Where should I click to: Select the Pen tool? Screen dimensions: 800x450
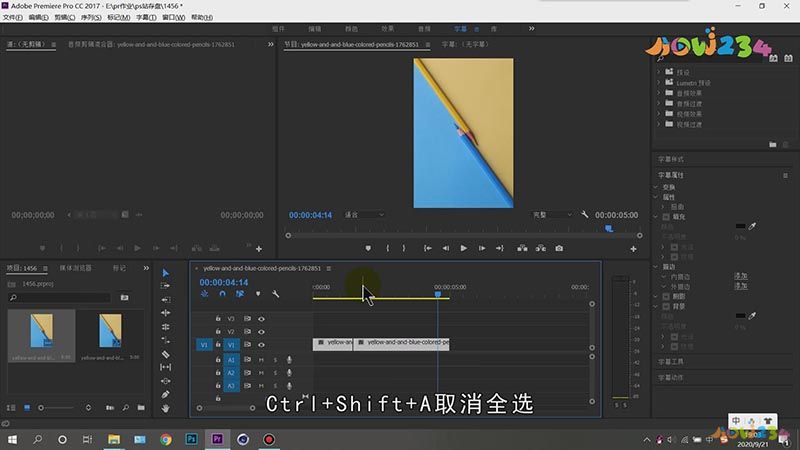point(165,394)
